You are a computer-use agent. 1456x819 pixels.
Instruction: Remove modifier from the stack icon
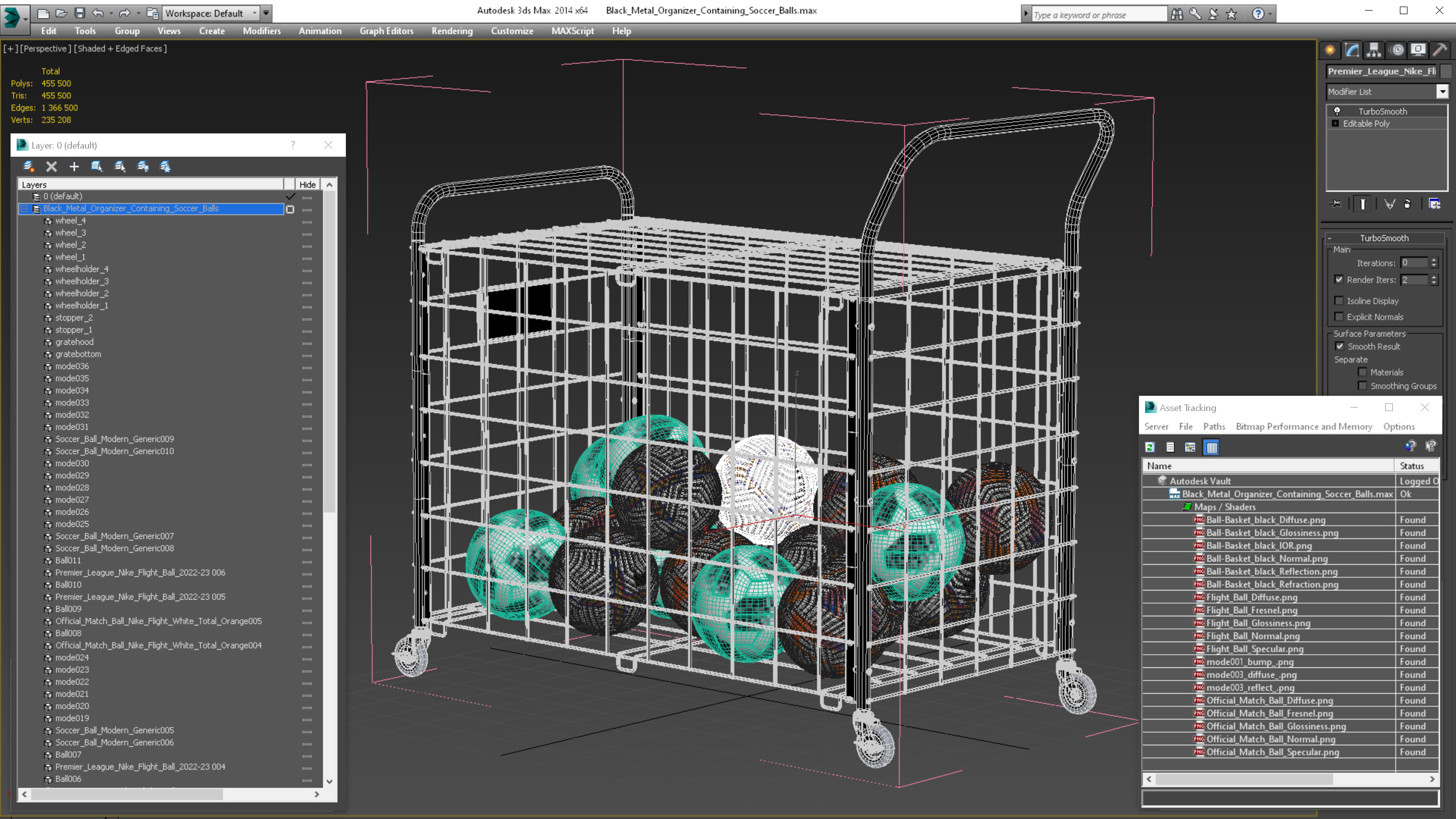pyautogui.click(x=1407, y=204)
